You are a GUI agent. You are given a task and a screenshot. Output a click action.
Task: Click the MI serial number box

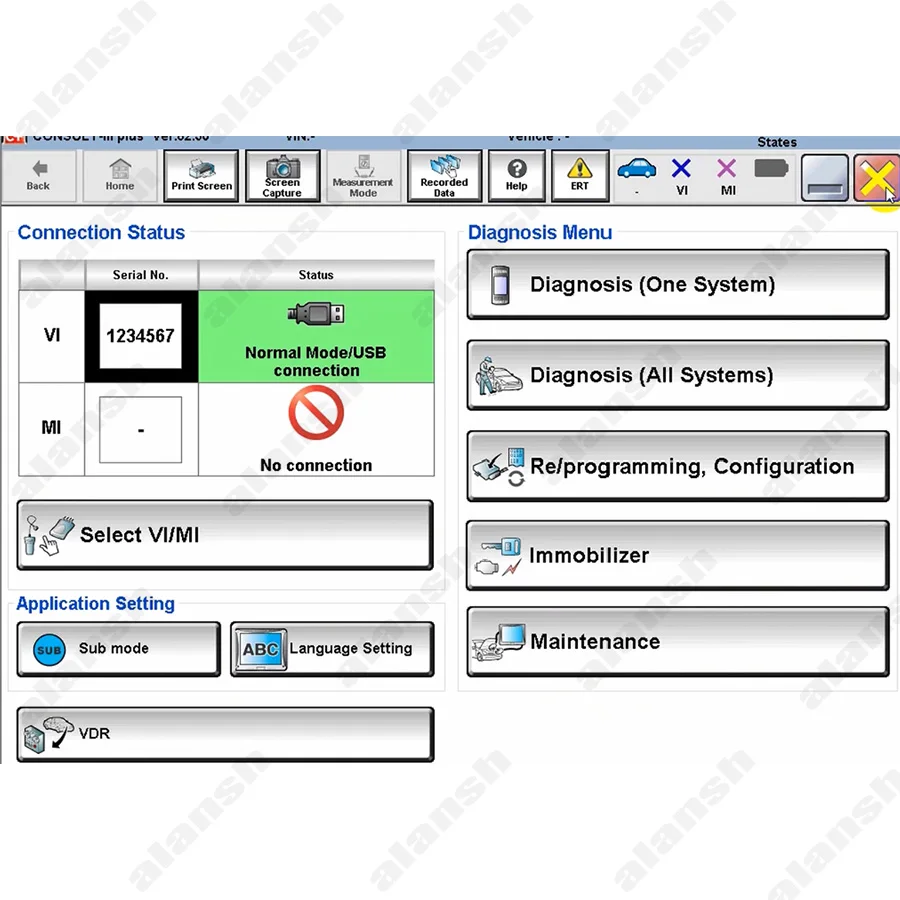(x=141, y=429)
